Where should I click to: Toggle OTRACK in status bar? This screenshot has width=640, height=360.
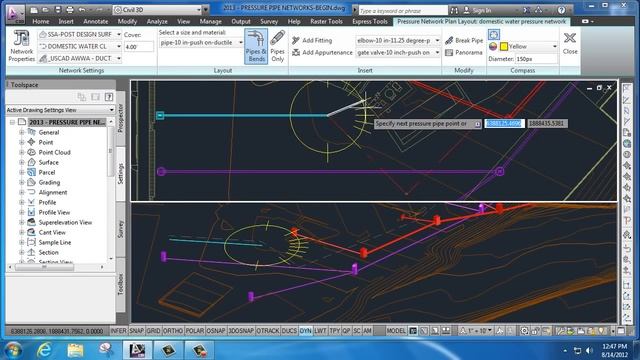[x=268, y=331]
